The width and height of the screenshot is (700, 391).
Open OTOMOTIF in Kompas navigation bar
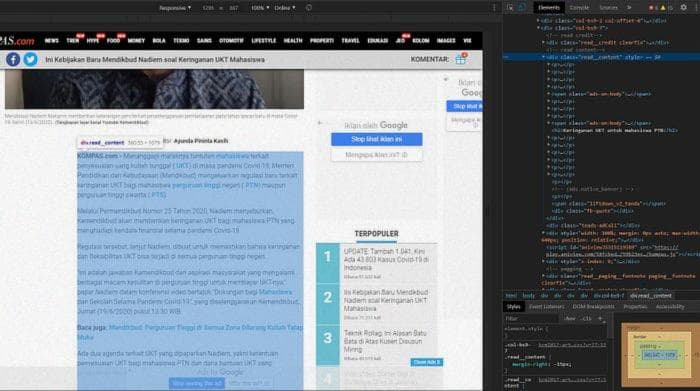231,41
